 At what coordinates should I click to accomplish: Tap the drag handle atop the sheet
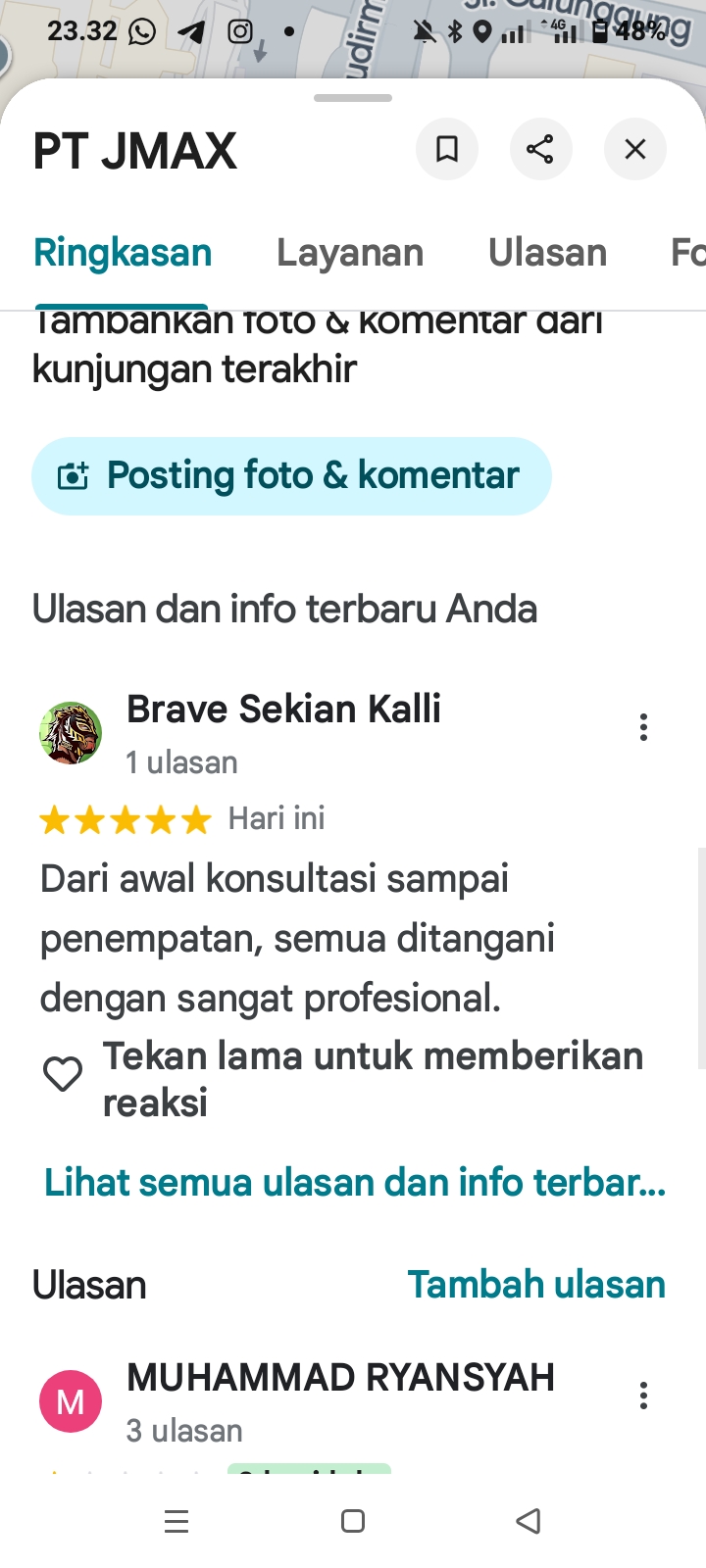[353, 98]
